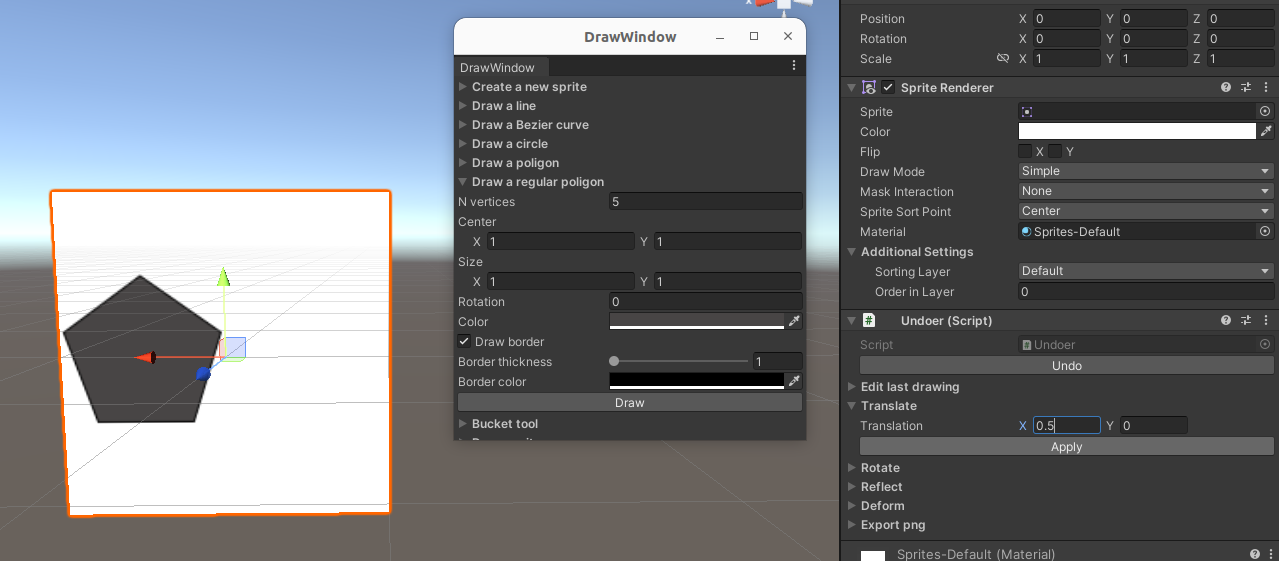Click the Undoer script component icon

[869, 321]
